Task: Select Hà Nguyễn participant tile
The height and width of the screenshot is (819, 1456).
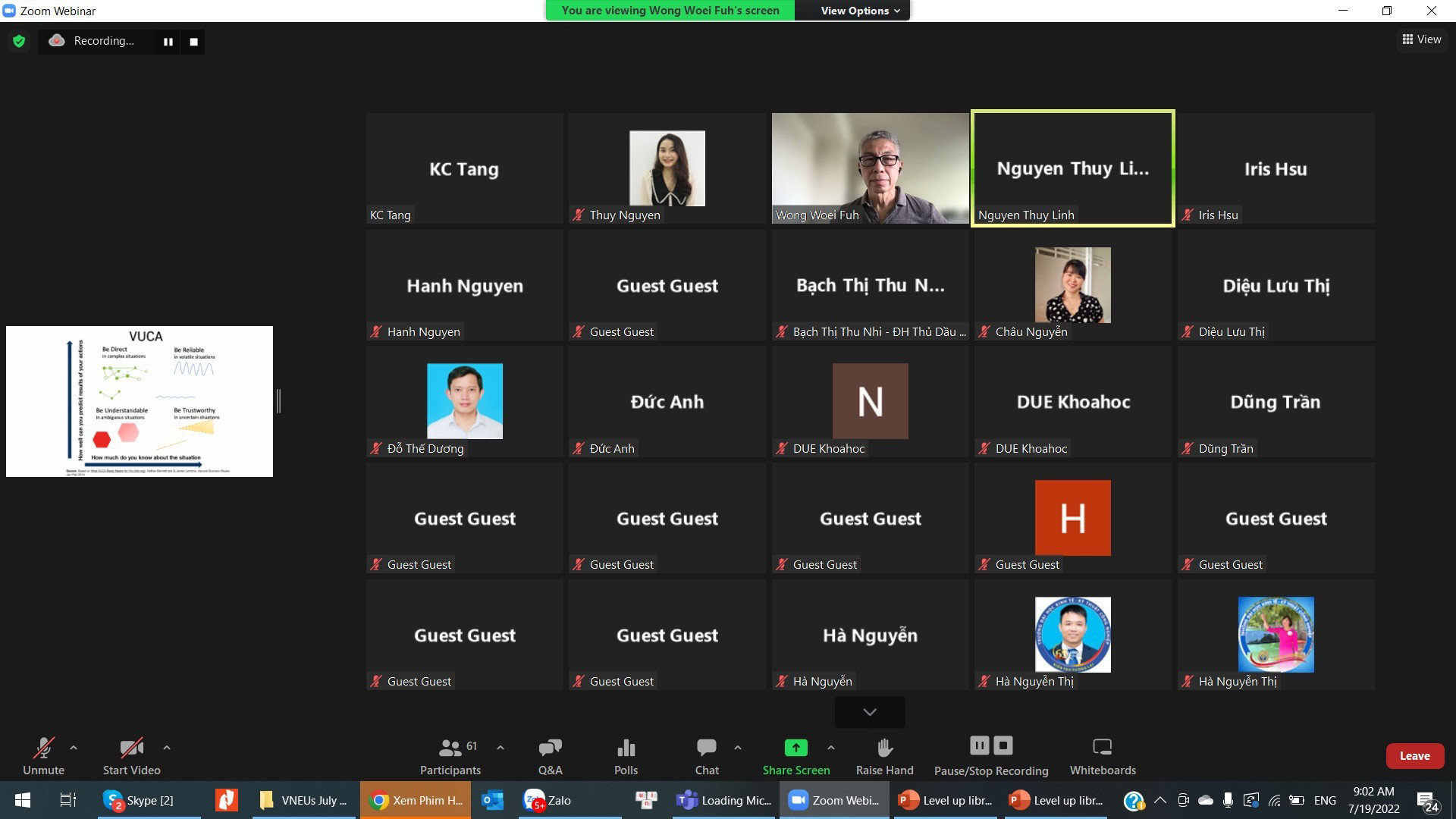Action: 870,635
